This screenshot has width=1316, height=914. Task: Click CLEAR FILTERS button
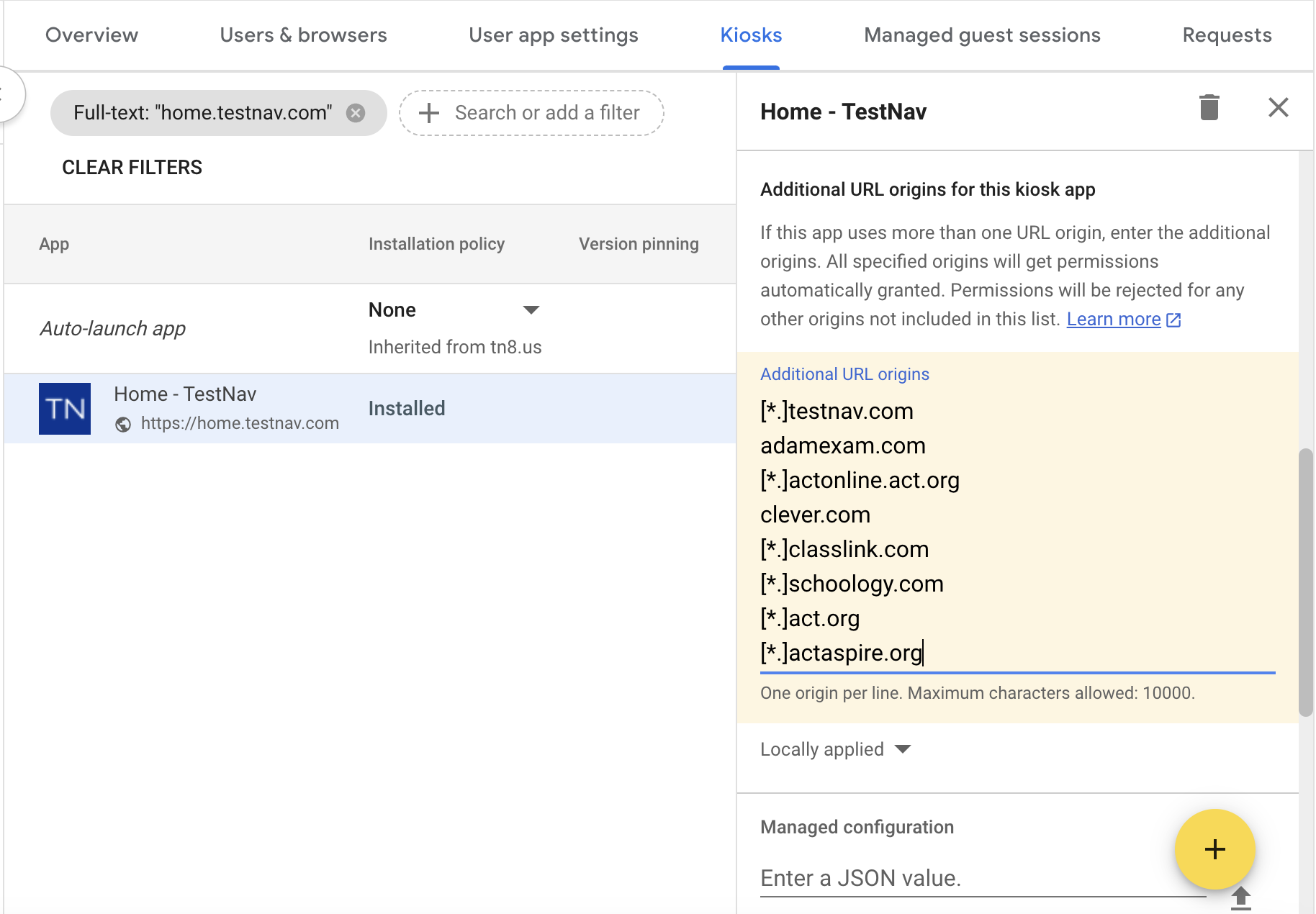[x=132, y=168]
